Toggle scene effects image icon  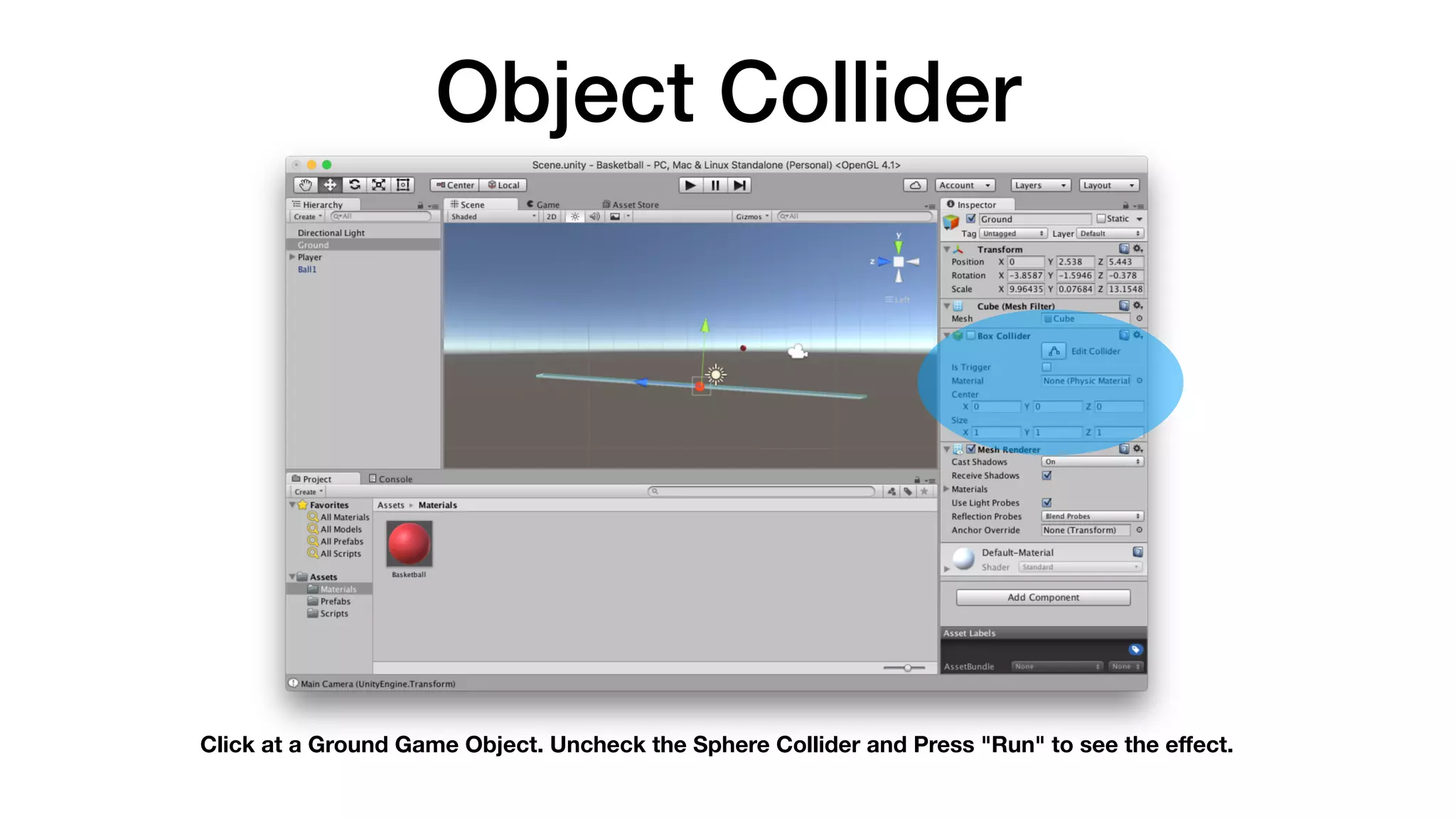[615, 217]
